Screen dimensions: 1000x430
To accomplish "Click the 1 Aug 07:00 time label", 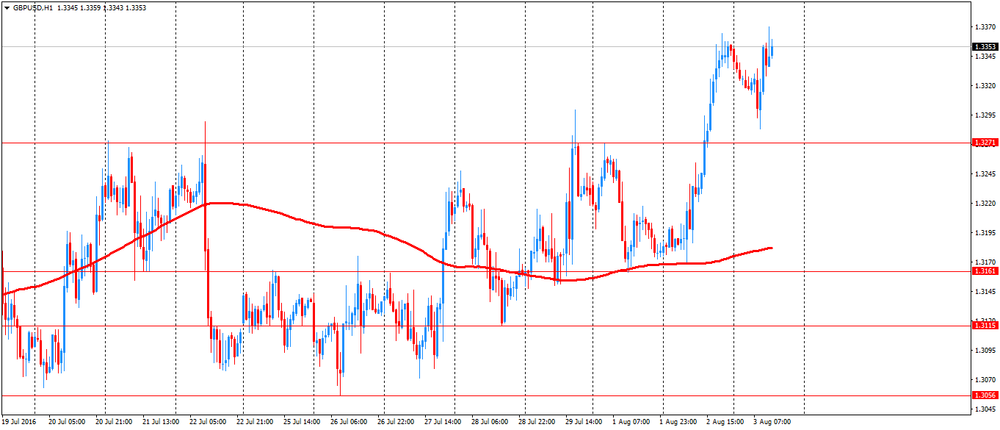I will pyautogui.click(x=633, y=422).
